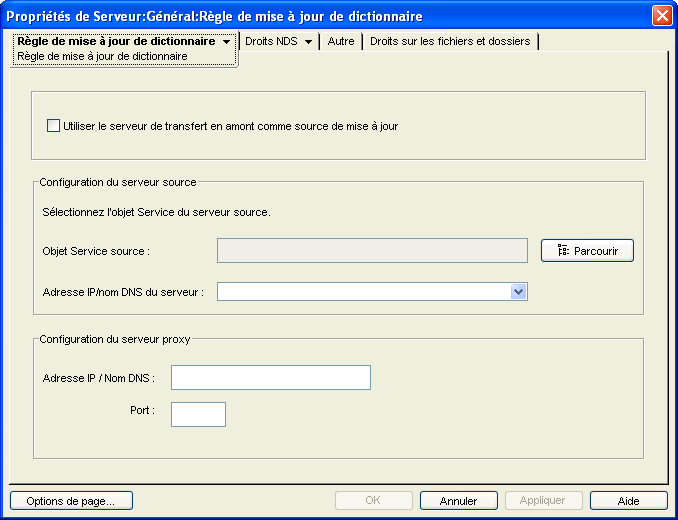This screenshot has height=520, width=678.
Task: Click the proxy Port input field
Action: pos(198,414)
